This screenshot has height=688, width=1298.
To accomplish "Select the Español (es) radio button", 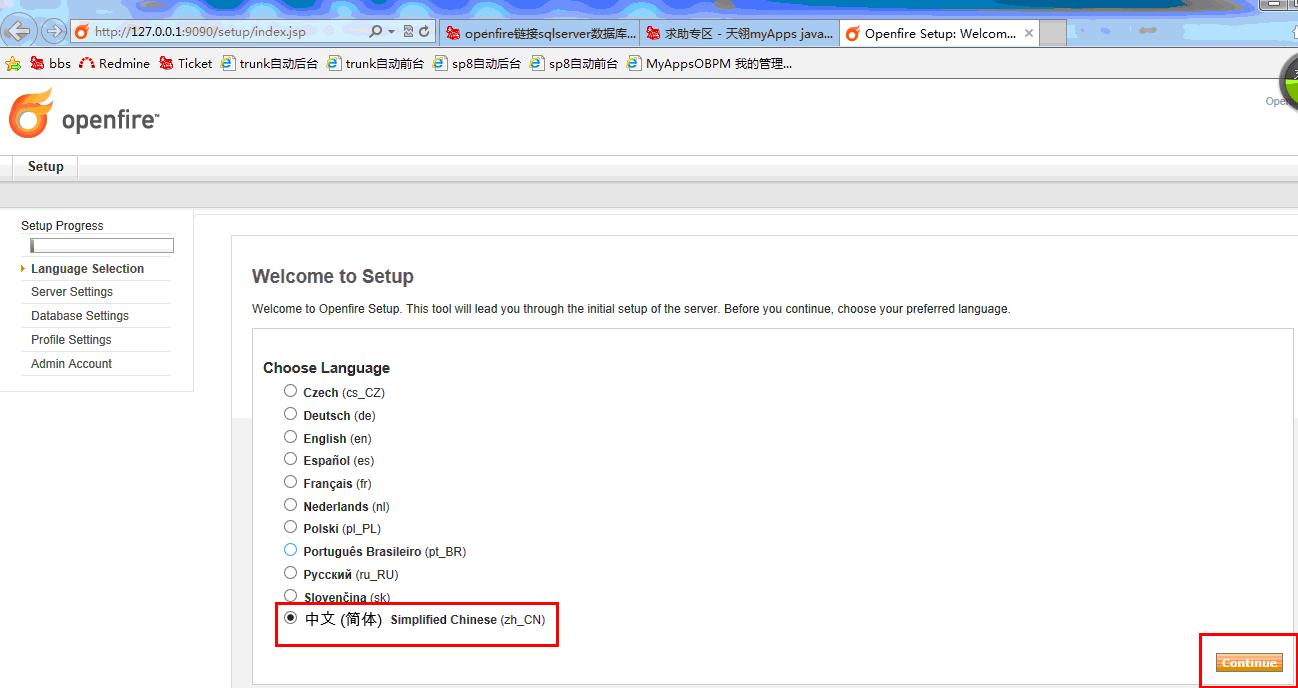I will 290,459.
